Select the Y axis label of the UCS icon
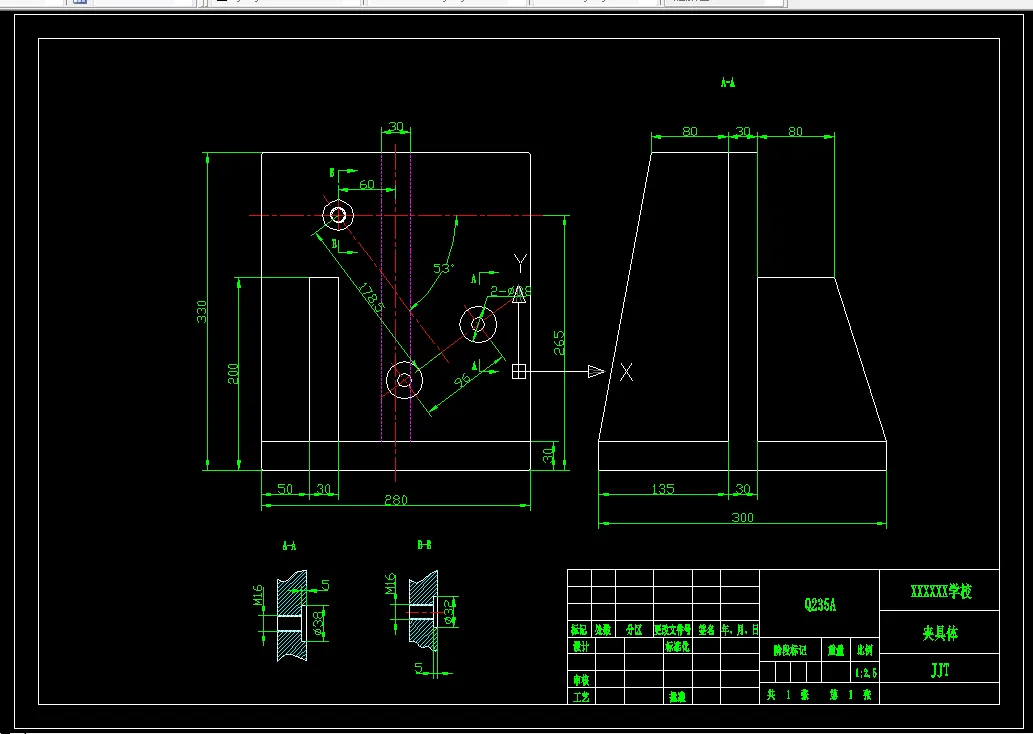The width and height of the screenshot is (1033, 734). 520,264
